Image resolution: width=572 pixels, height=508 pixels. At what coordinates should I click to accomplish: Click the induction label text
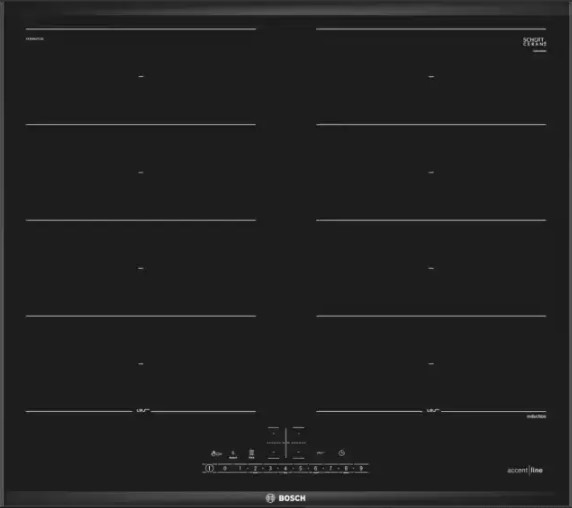(x=536, y=416)
